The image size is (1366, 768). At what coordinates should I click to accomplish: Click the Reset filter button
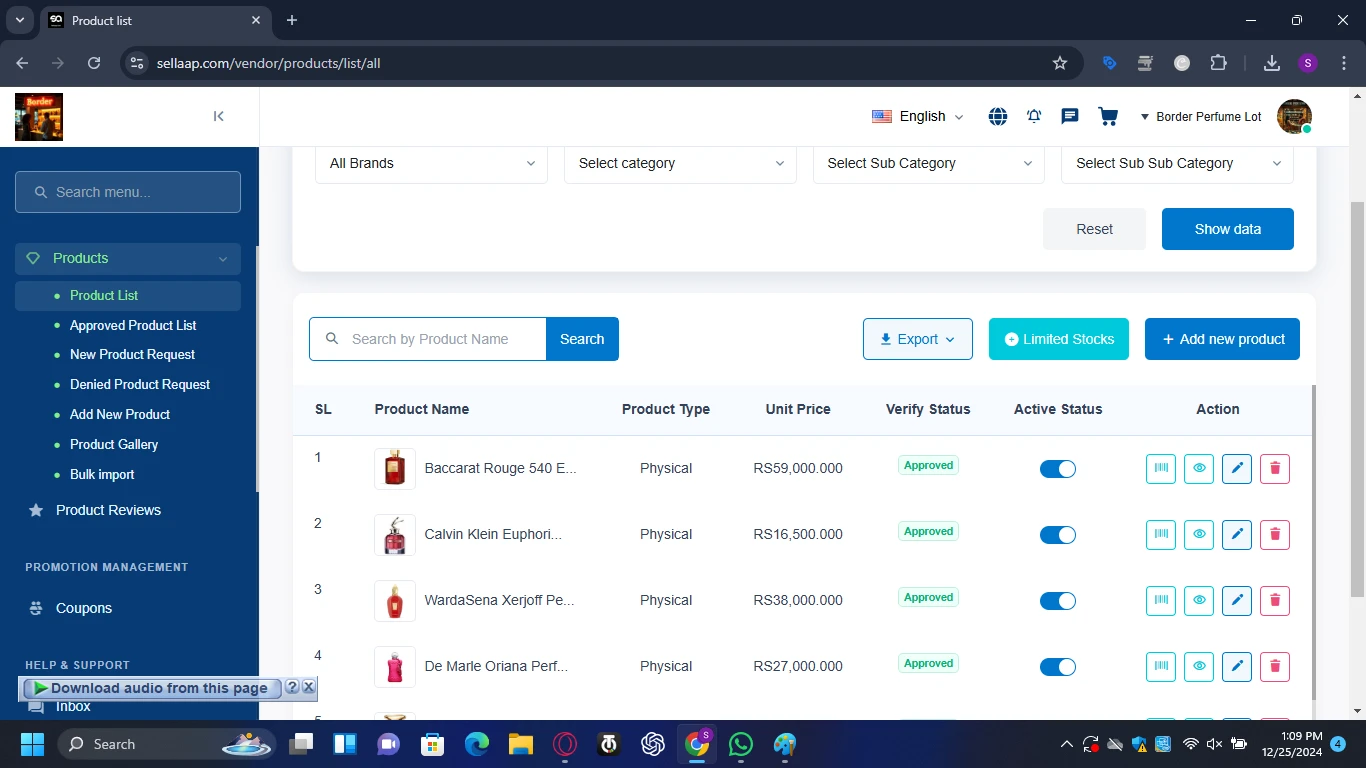coord(1094,229)
